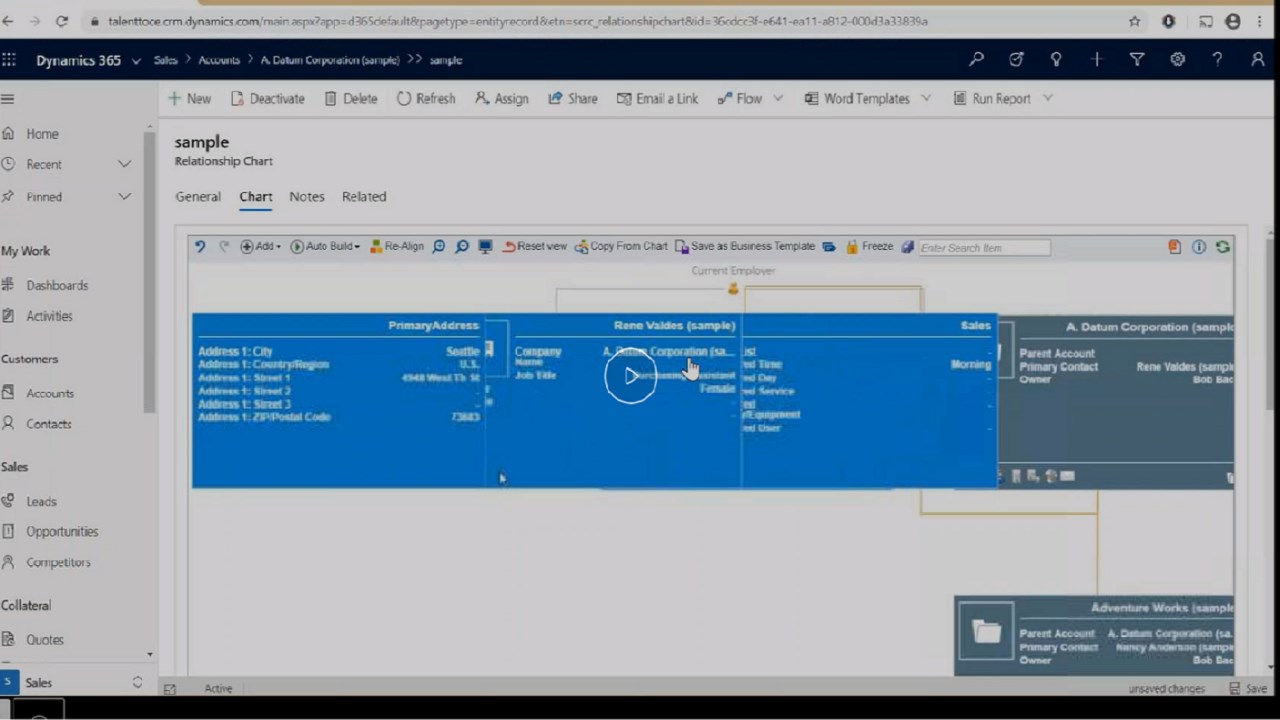Open the settings gear icon

click(1177, 60)
